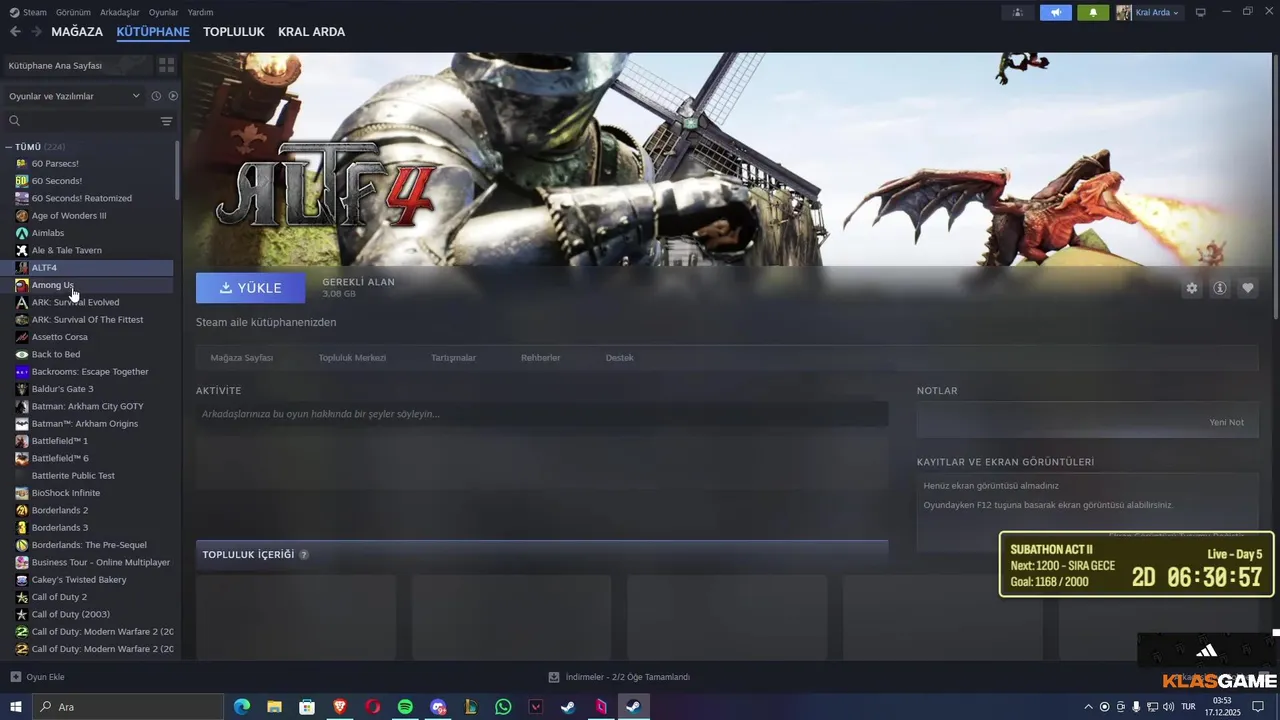Image resolution: width=1280 pixels, height=720 pixels.
Task: Show ALTF4 game info icon
Action: point(1220,288)
